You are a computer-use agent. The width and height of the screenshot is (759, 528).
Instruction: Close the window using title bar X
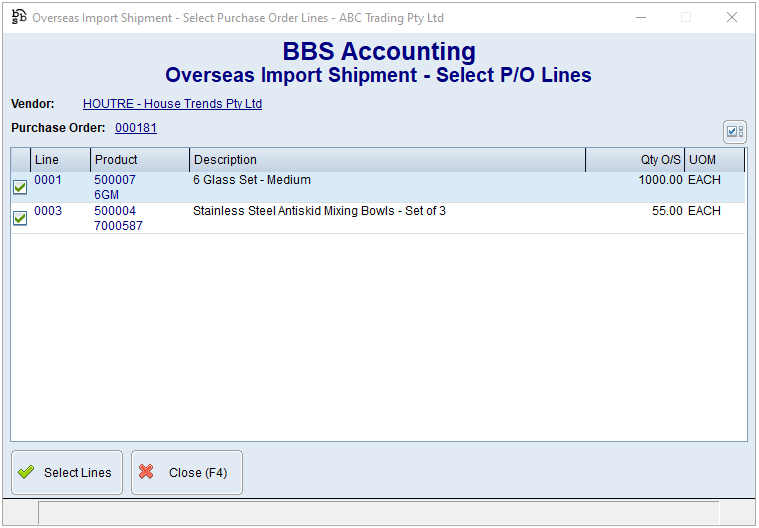732,17
